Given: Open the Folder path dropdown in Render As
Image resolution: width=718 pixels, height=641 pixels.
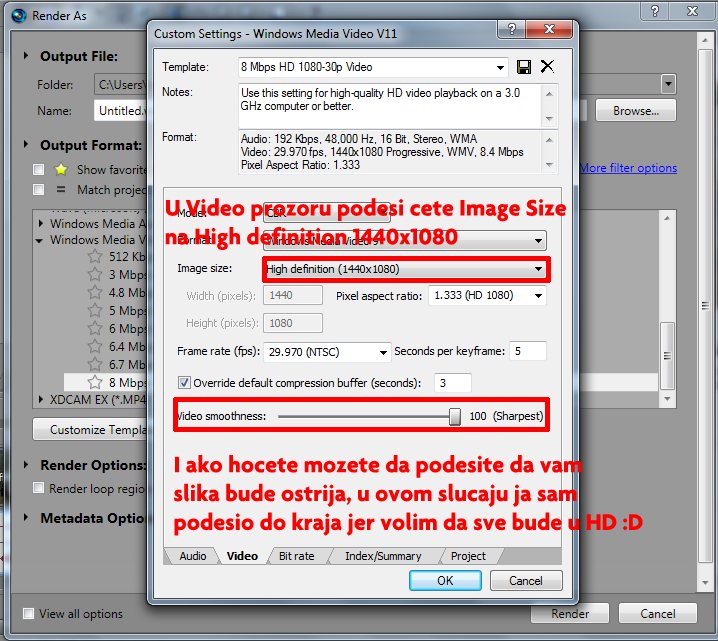Looking at the screenshot, I should 669,84.
